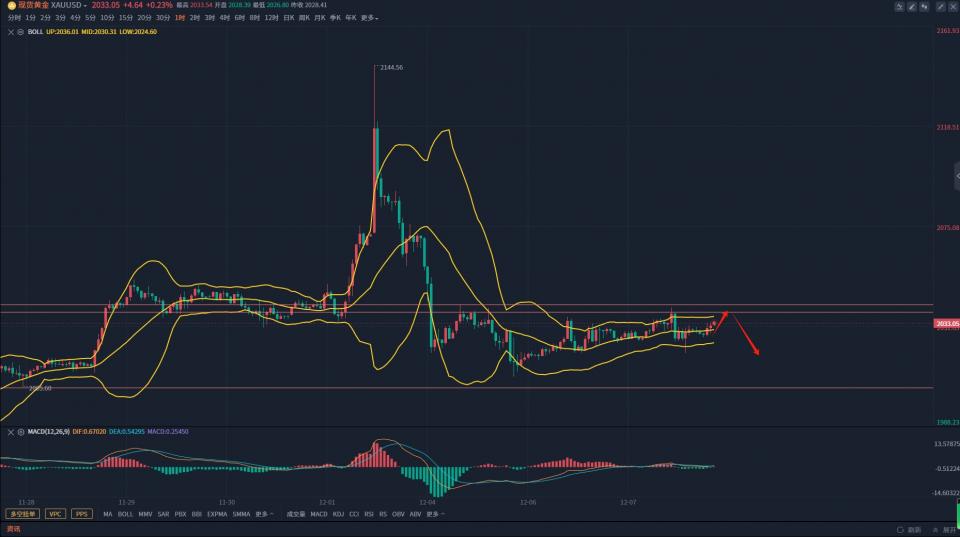Enable the BBI indicator

197,514
